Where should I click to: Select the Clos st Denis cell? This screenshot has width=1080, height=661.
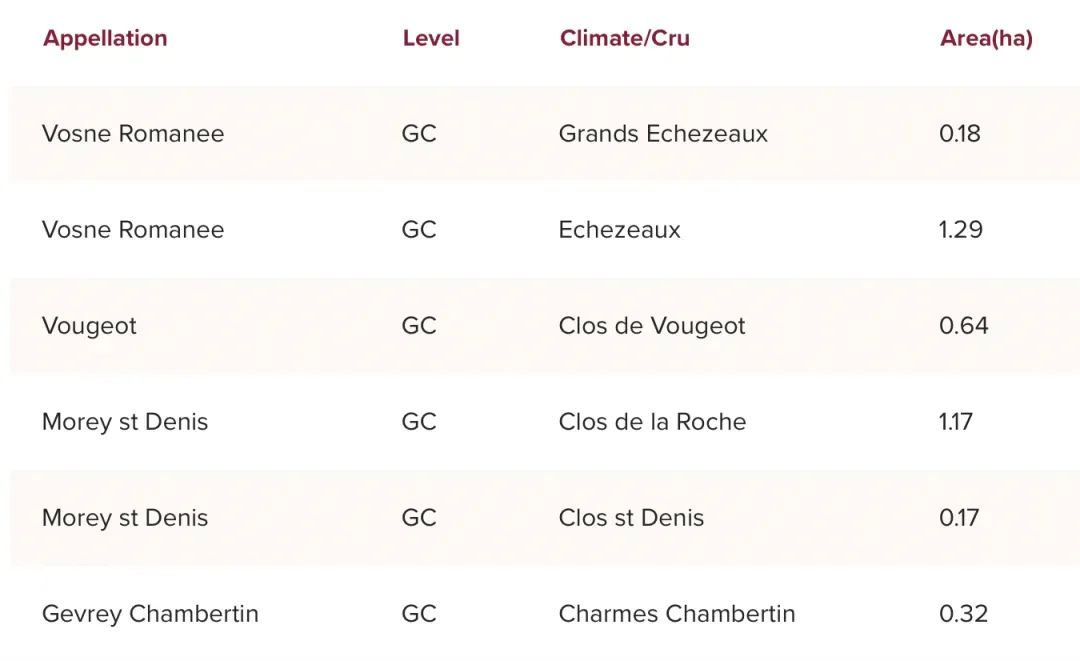pos(631,518)
